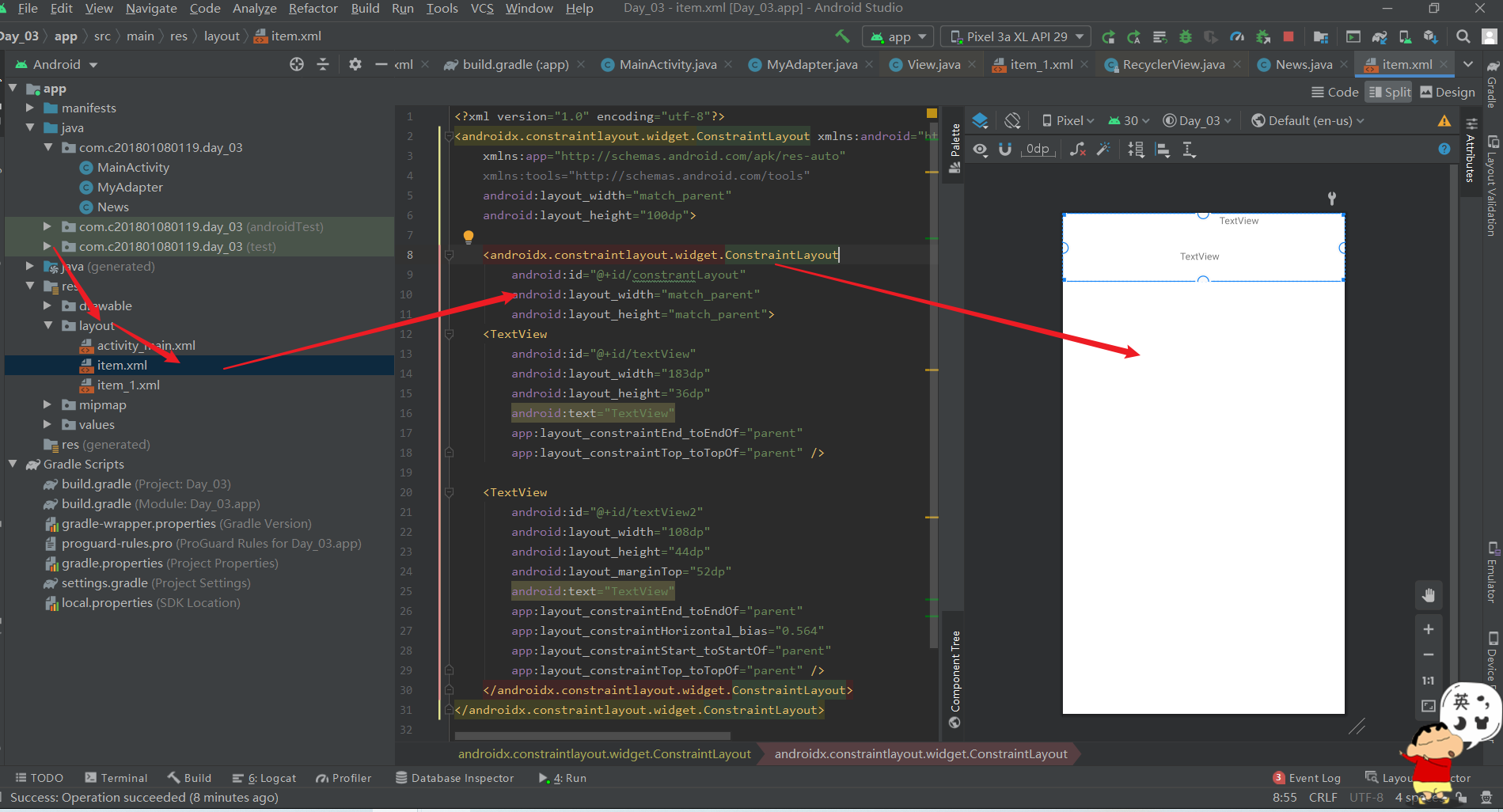Click the Run app icon in toolbar
The width and height of the screenshot is (1503, 812).
pos(1108,36)
